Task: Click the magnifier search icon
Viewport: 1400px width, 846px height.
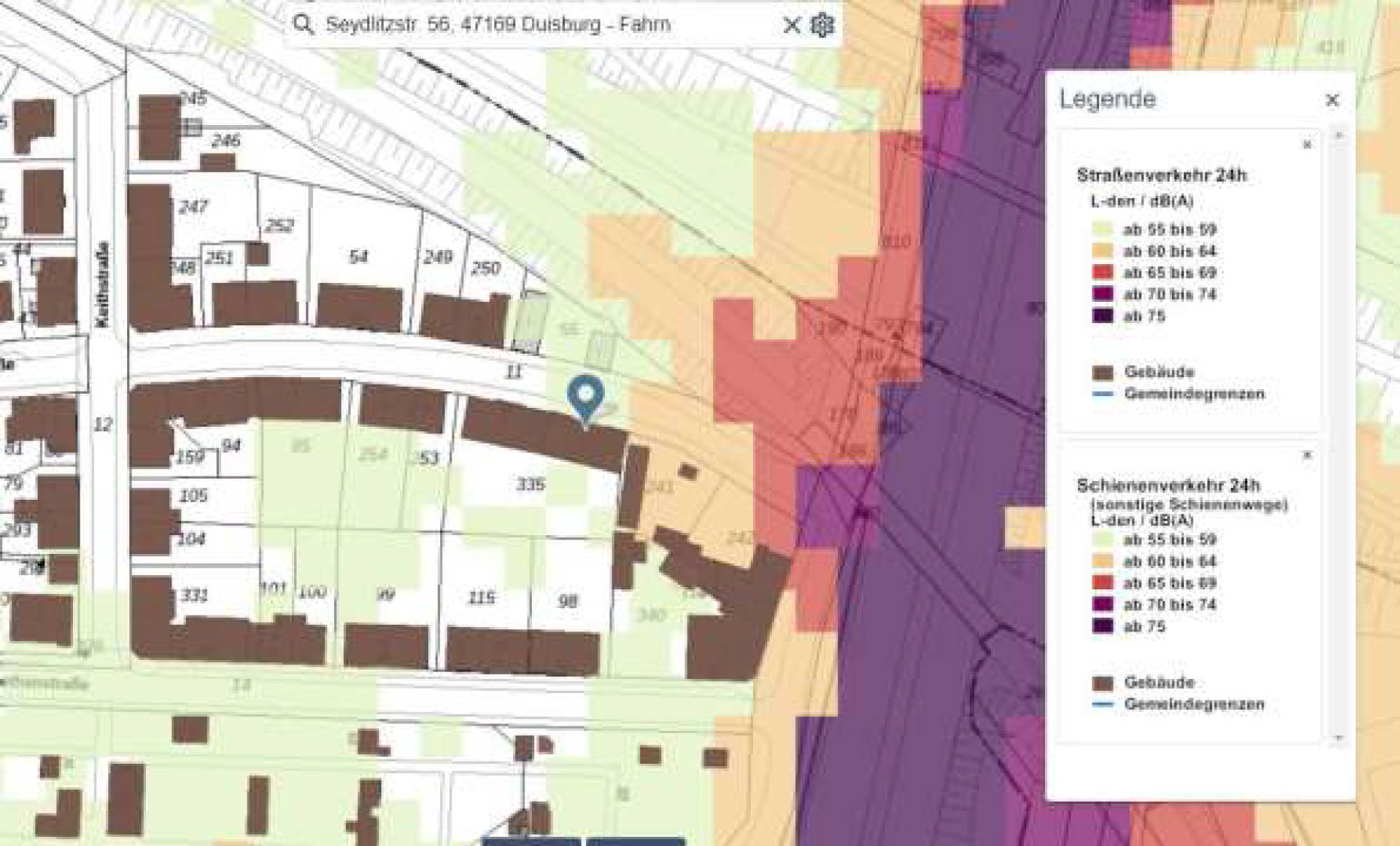Action: (x=303, y=24)
